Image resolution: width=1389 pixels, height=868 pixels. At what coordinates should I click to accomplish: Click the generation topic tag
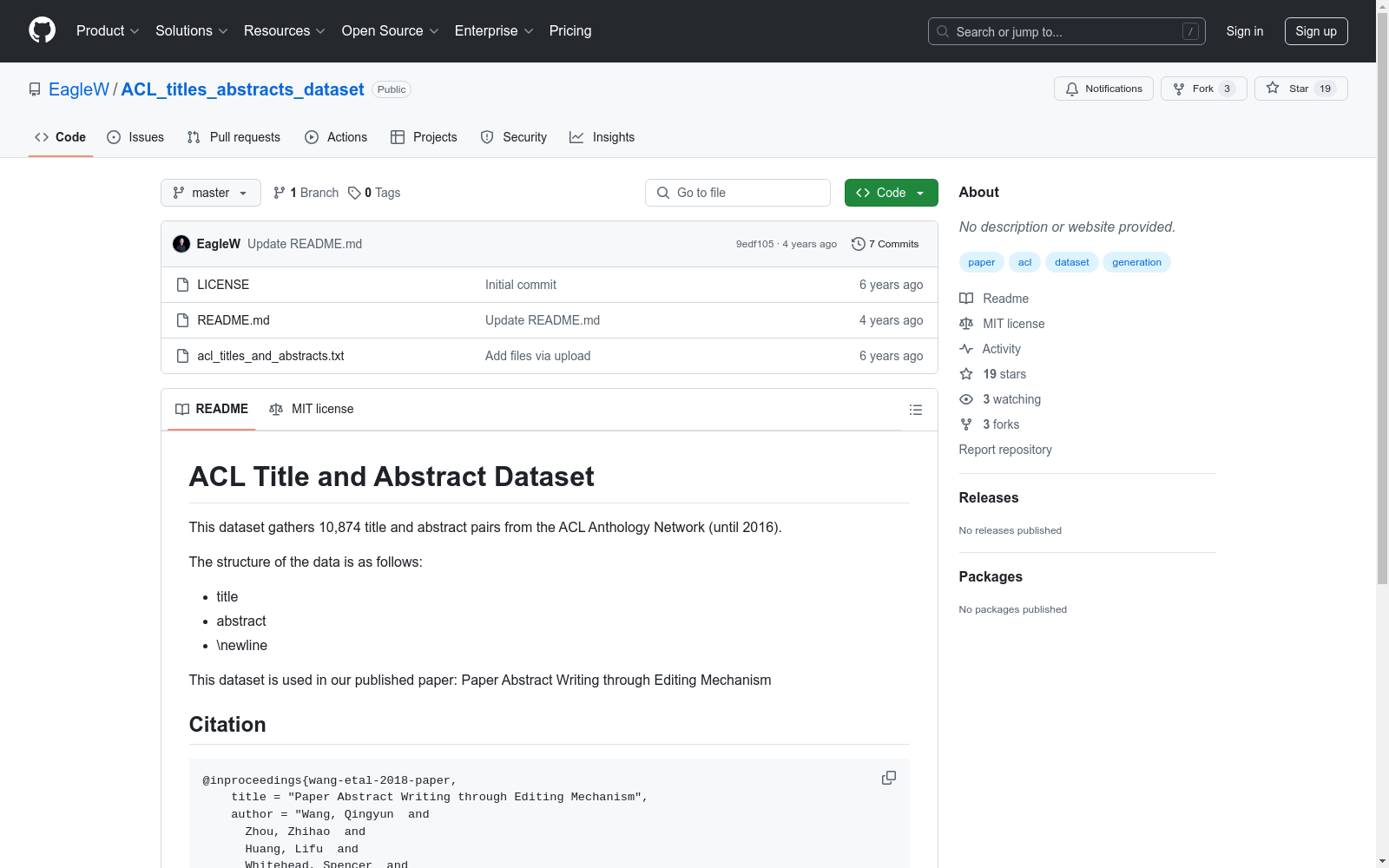pyautogui.click(x=1137, y=262)
